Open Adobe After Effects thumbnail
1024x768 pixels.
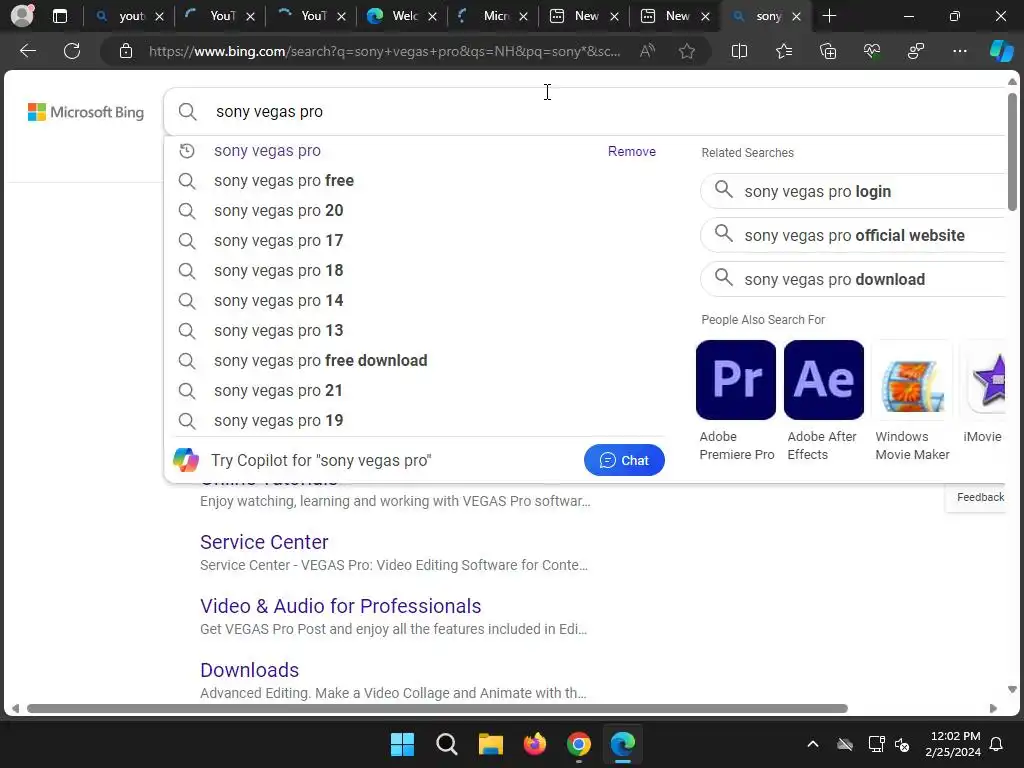(824, 380)
